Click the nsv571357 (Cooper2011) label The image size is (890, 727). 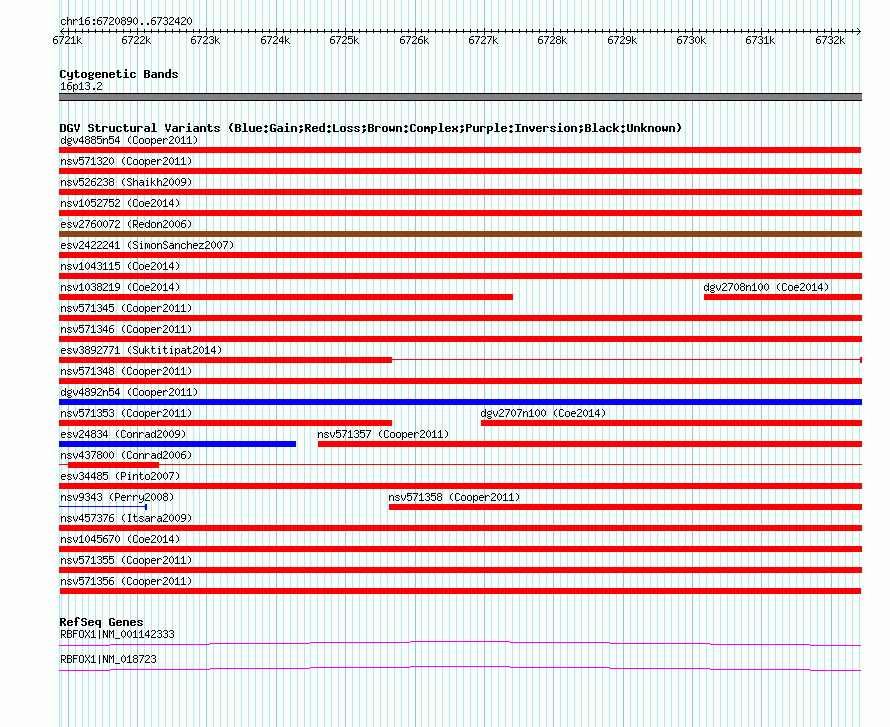[383, 434]
